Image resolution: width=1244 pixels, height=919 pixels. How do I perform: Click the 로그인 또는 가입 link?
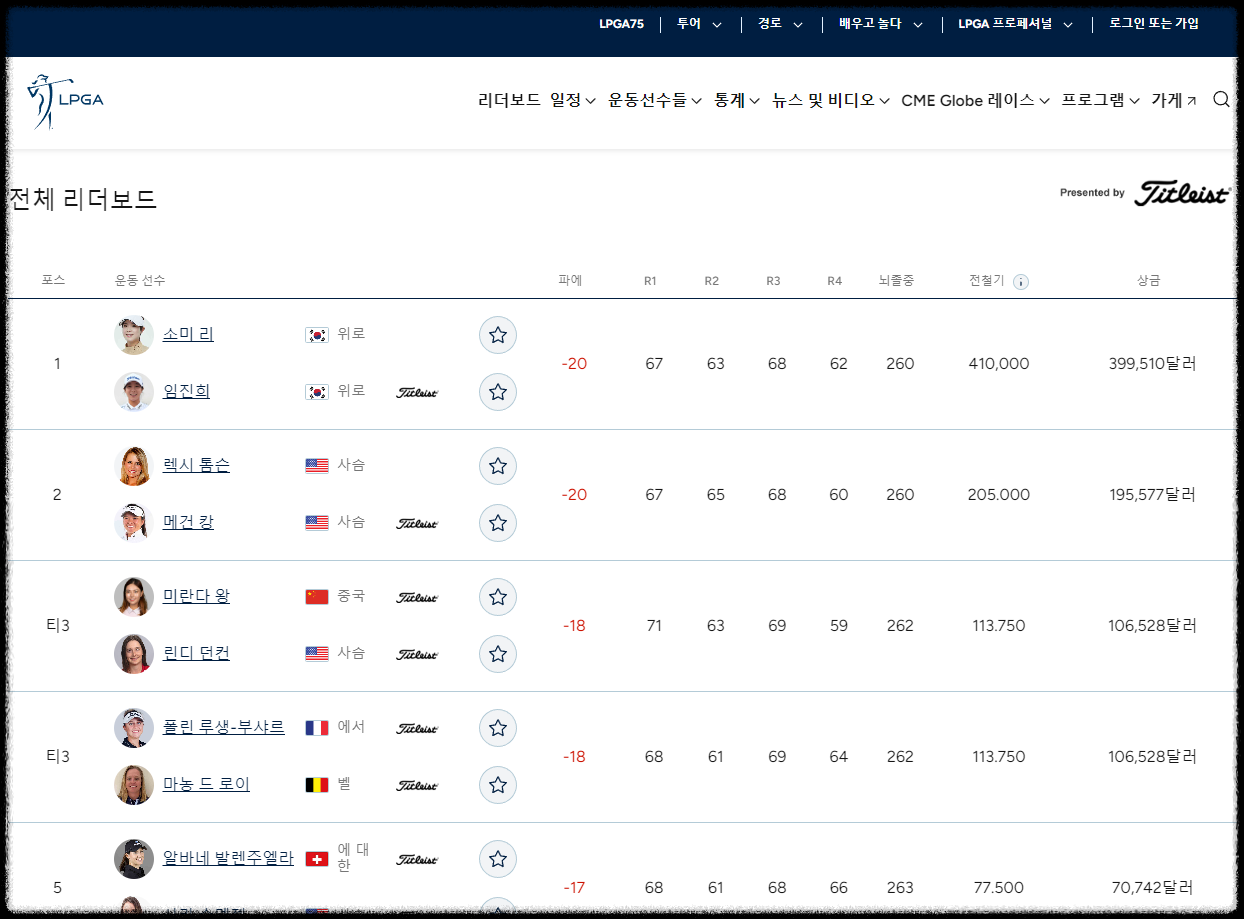1152,23
